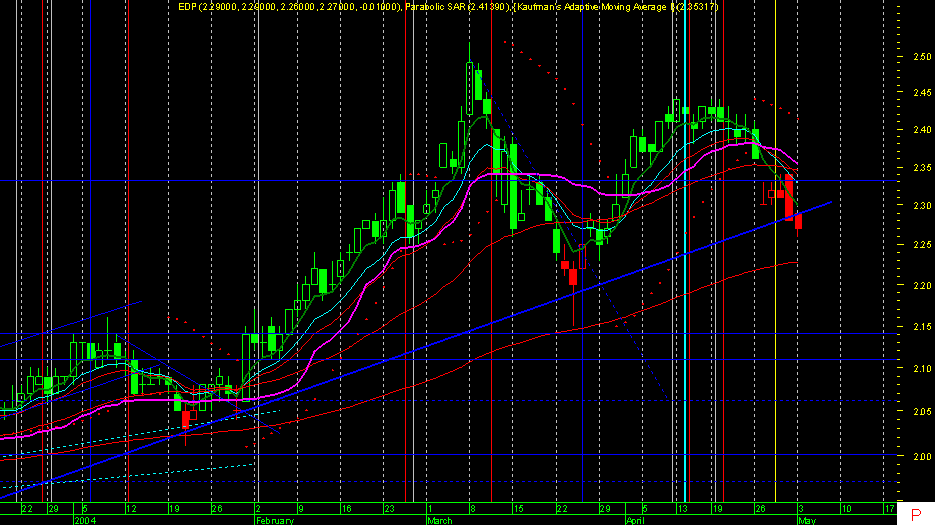Click the 2.20 price axis label
Screen dimensions: 935x525
922,285
